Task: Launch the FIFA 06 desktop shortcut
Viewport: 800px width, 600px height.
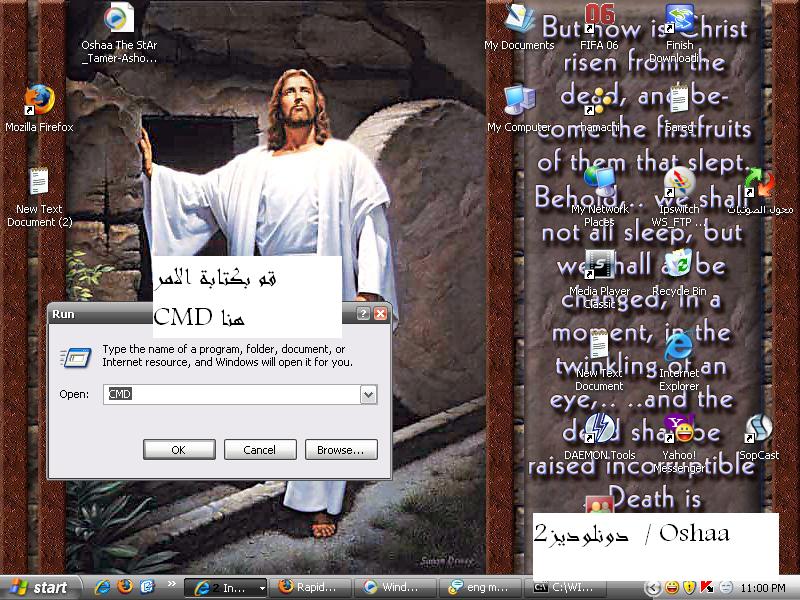Action: point(599,18)
